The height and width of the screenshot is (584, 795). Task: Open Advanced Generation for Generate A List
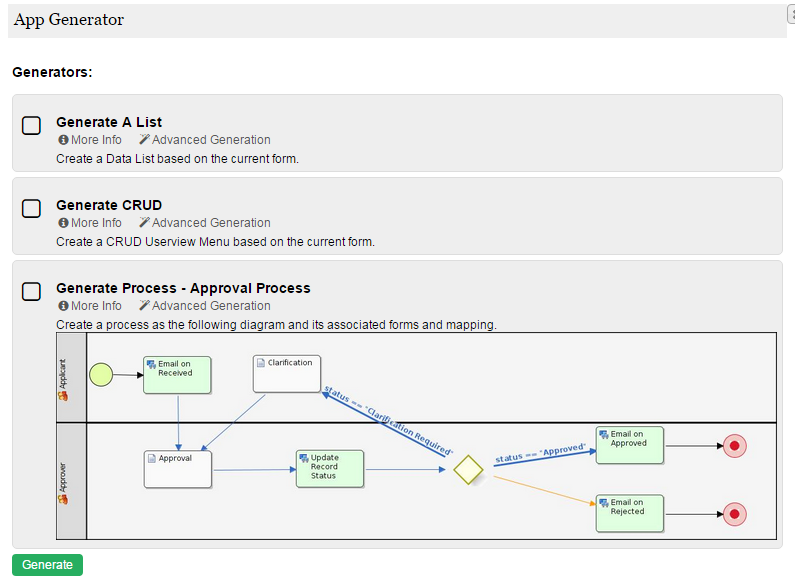205,140
